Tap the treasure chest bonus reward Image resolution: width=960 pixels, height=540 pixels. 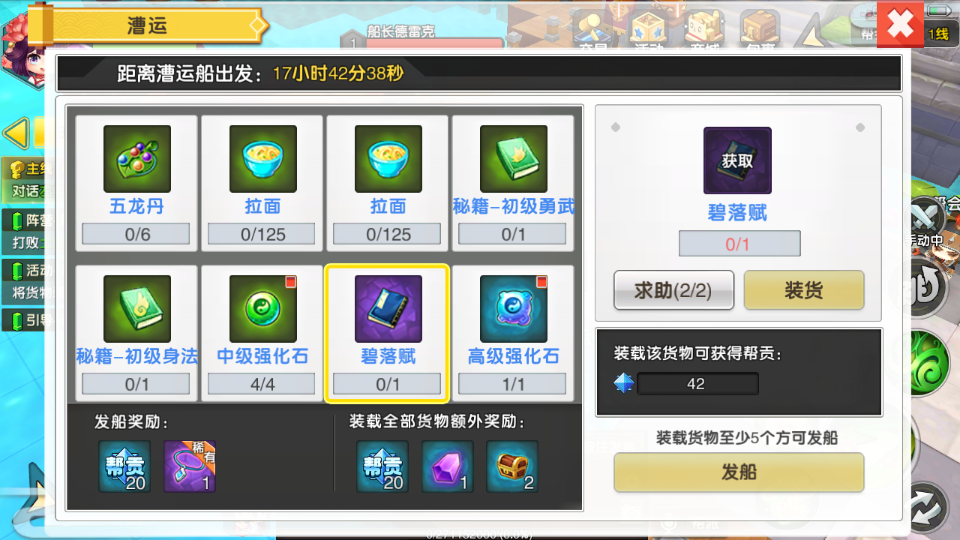coord(512,467)
